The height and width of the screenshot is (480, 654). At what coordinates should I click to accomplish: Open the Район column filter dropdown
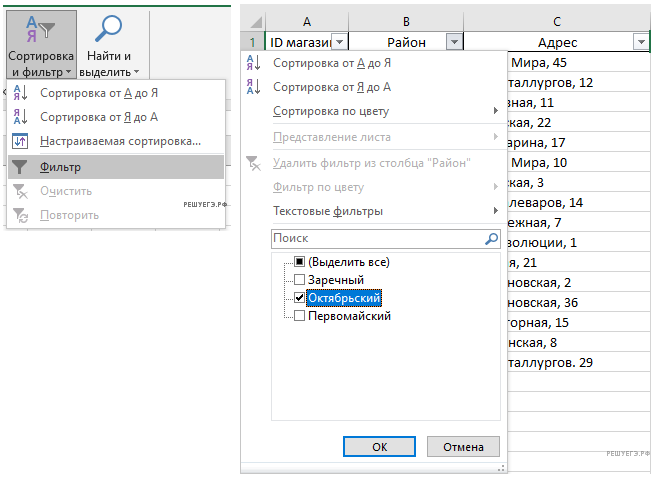(455, 42)
